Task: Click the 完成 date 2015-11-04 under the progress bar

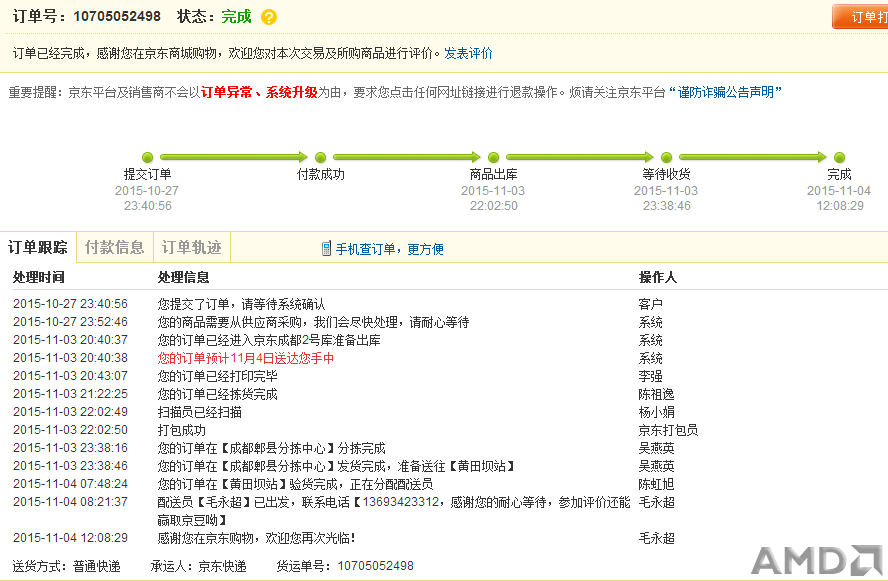Action: click(839, 191)
